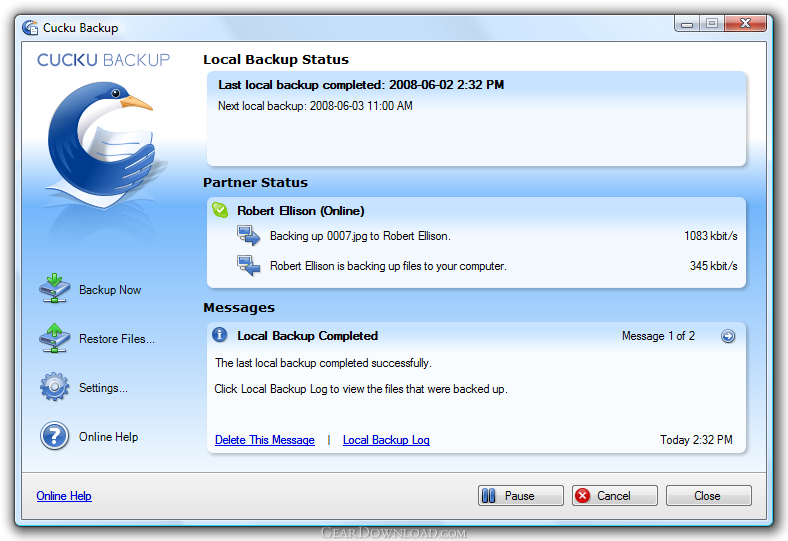Click the '1083 kbit/s' speed value
The image size is (788, 541).
tap(711, 236)
